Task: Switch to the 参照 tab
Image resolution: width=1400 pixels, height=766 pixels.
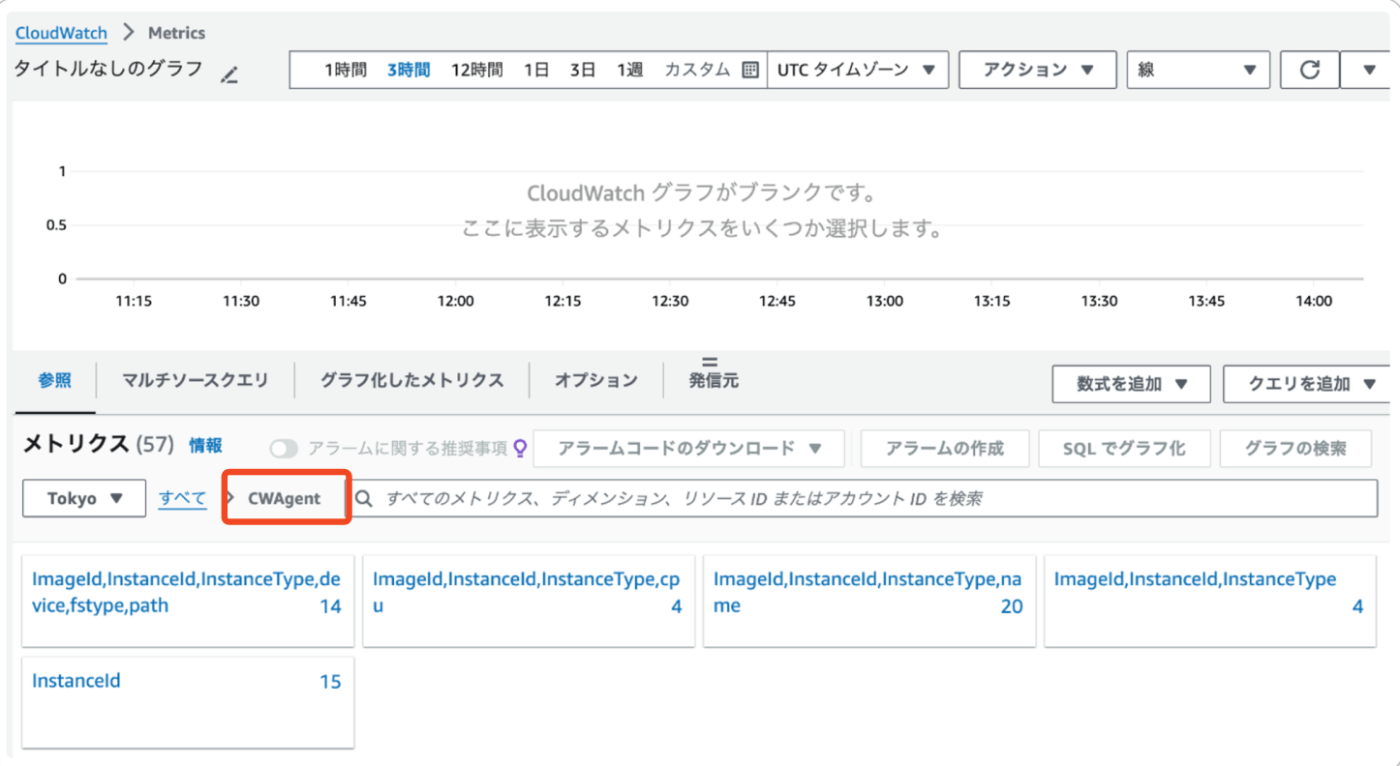Action: click(x=55, y=380)
